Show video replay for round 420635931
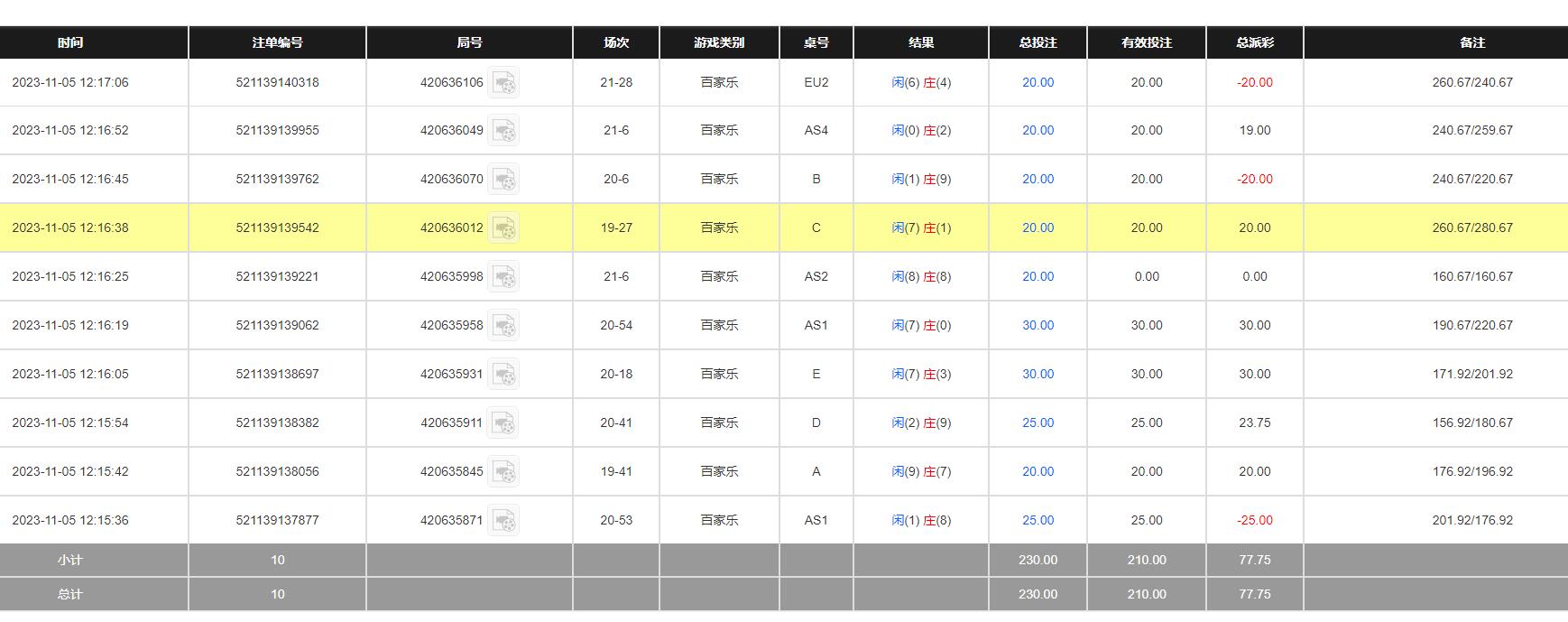The width and height of the screenshot is (1568, 622). pyautogui.click(x=503, y=375)
